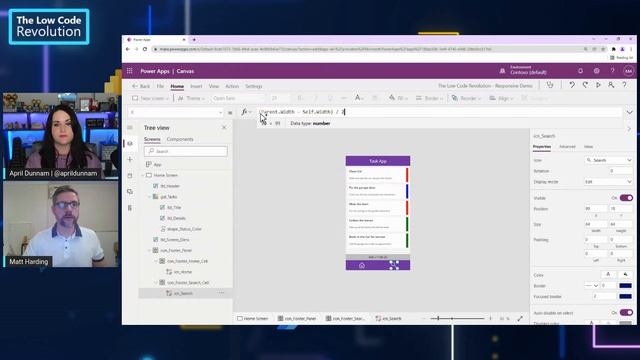The image size is (640, 360).
Task: Toggle the Visible switch
Action: [626, 198]
